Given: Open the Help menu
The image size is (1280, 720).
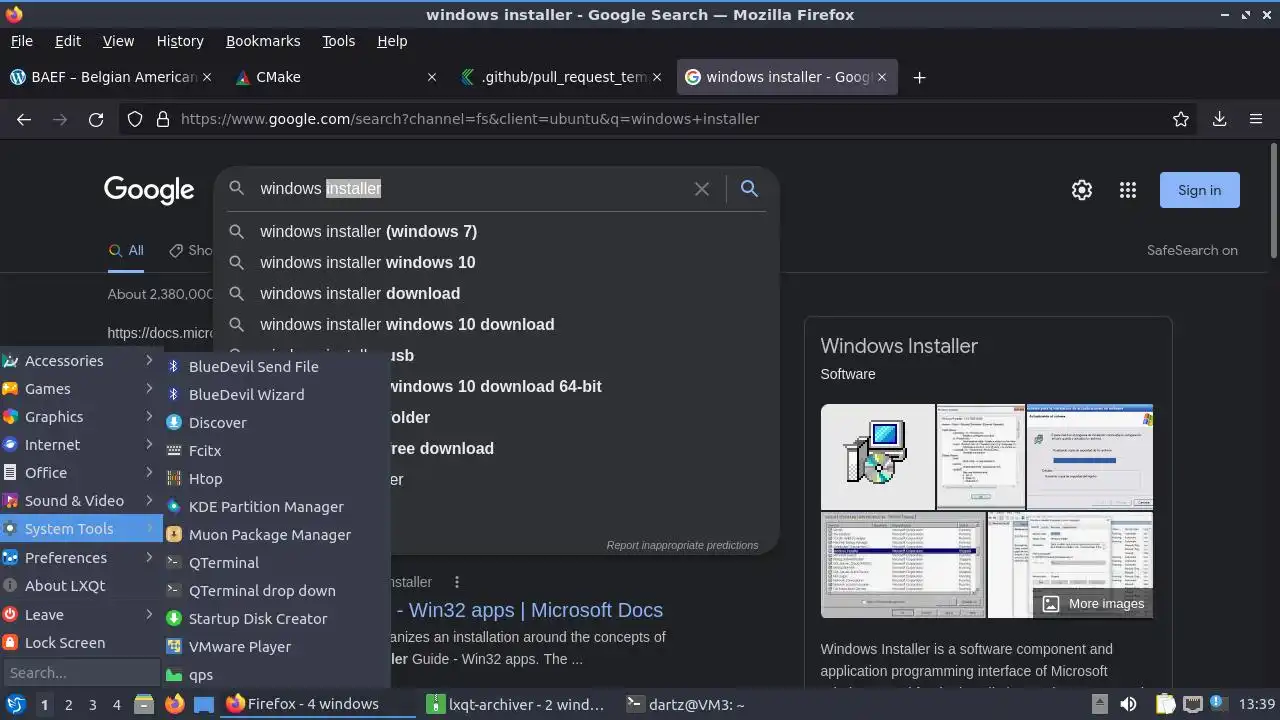Looking at the screenshot, I should pyautogui.click(x=392, y=41).
